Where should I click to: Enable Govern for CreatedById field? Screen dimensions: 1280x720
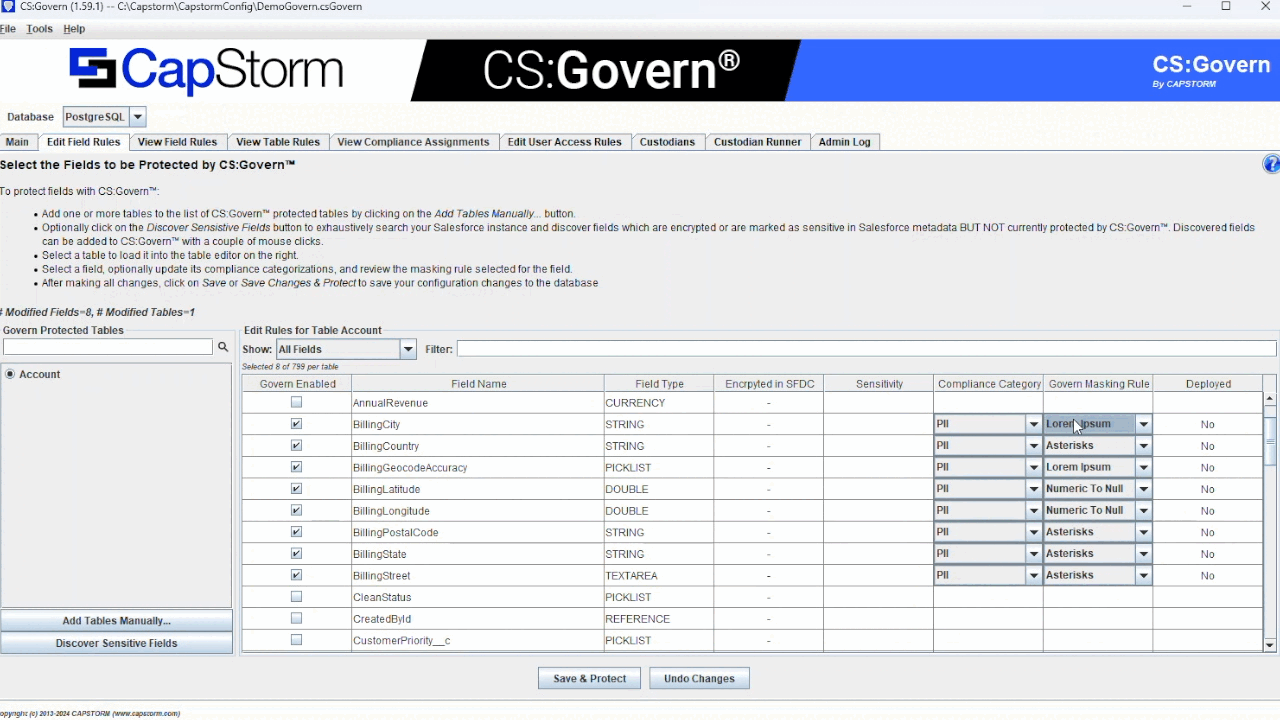tap(296, 618)
